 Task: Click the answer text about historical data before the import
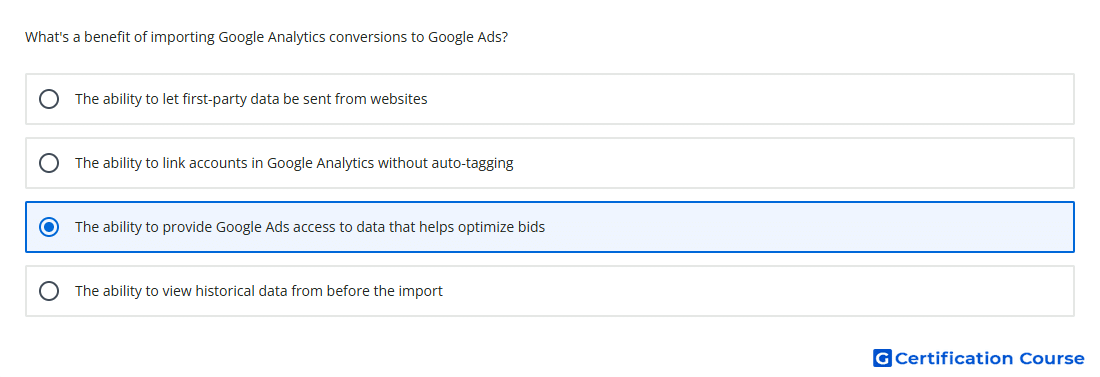259,291
